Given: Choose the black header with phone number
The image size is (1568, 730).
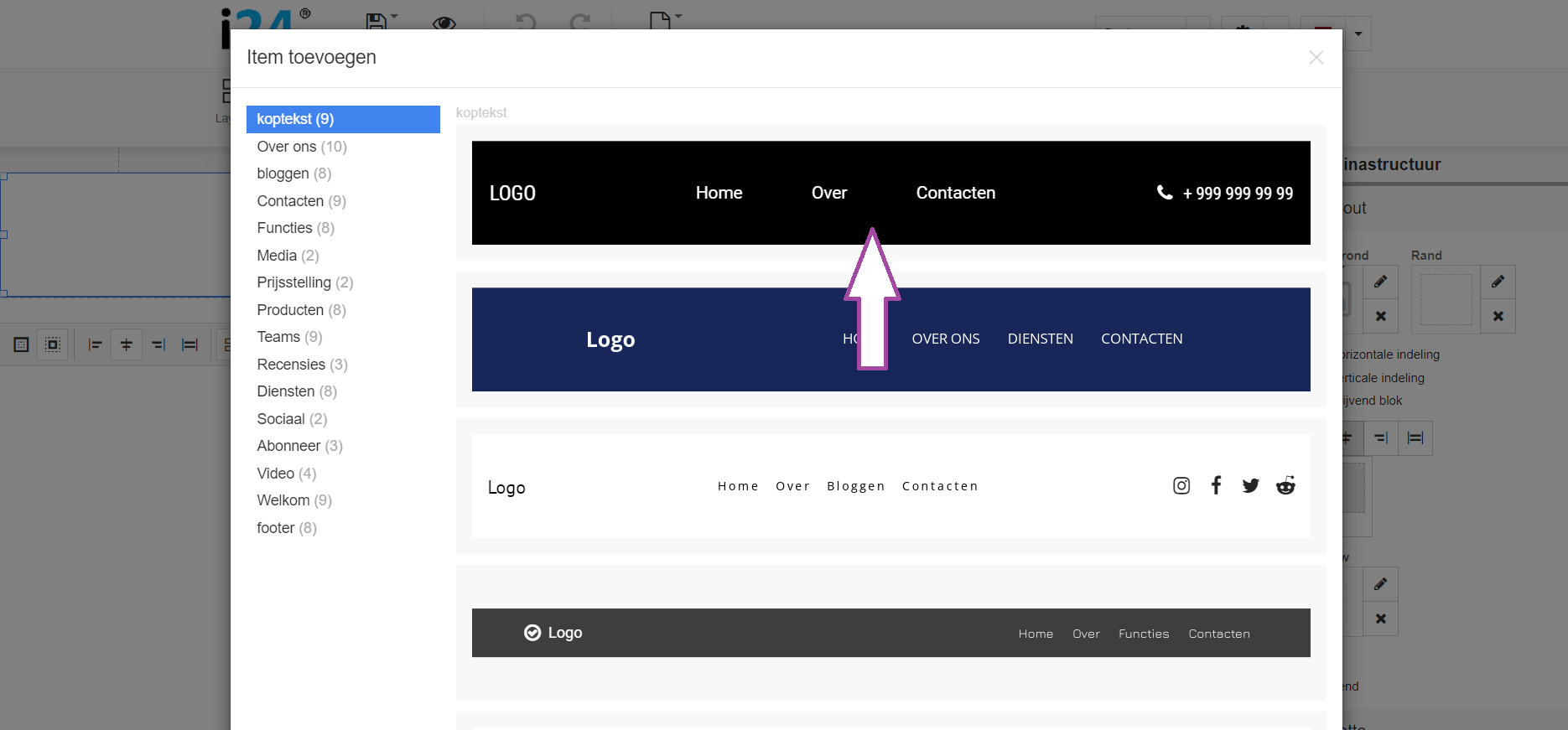Looking at the screenshot, I should [x=891, y=193].
